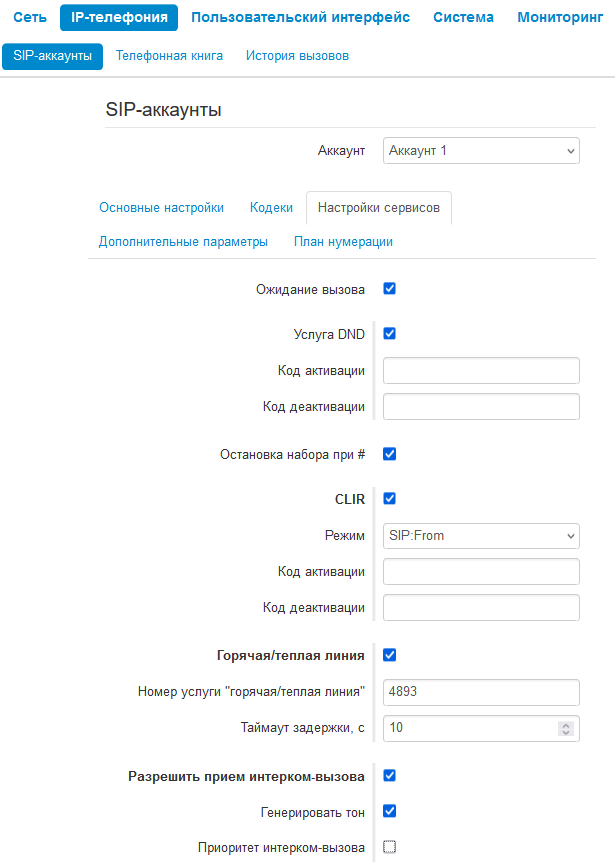
Task: Toggle Ожидание вызова checkbox
Action: (390, 289)
